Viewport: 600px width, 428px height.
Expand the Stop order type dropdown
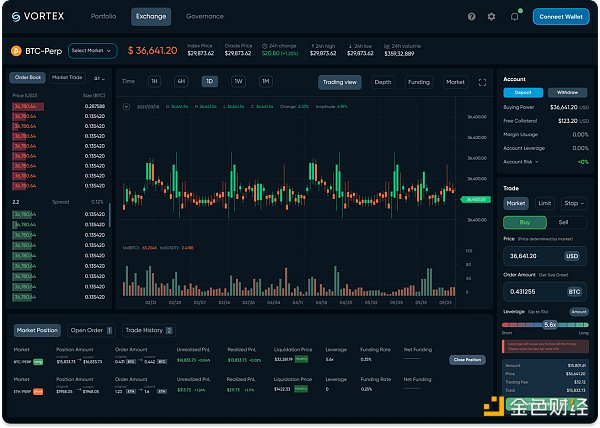click(573, 203)
